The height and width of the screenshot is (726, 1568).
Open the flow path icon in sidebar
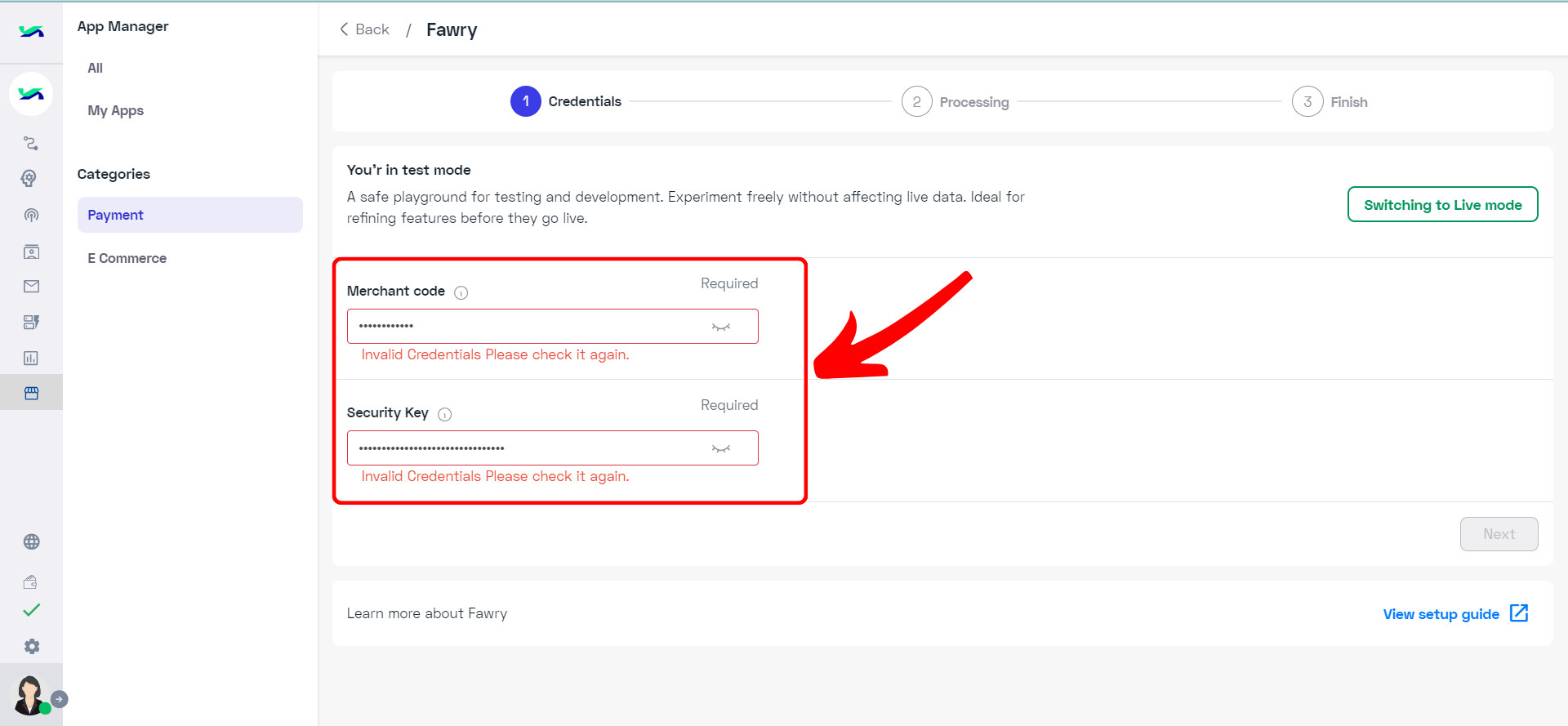[31, 143]
